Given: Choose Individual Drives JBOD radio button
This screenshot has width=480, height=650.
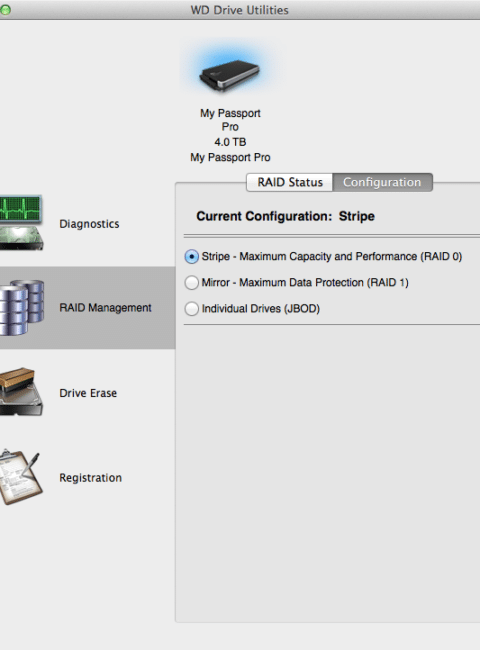Looking at the screenshot, I should (x=192, y=309).
